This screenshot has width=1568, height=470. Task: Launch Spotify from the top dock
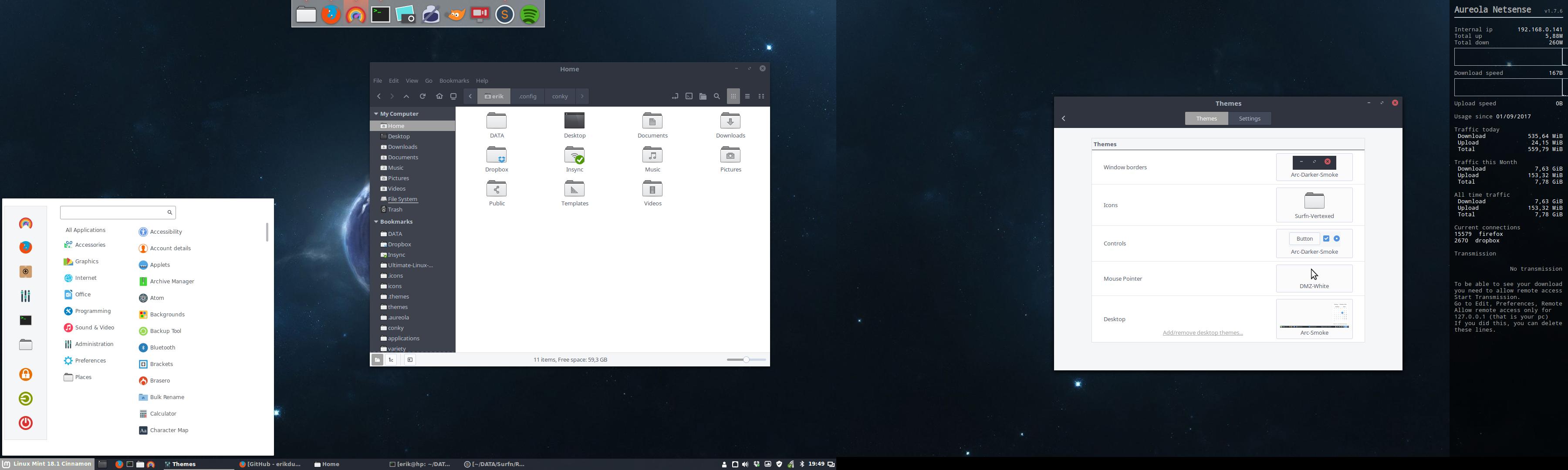(x=530, y=15)
